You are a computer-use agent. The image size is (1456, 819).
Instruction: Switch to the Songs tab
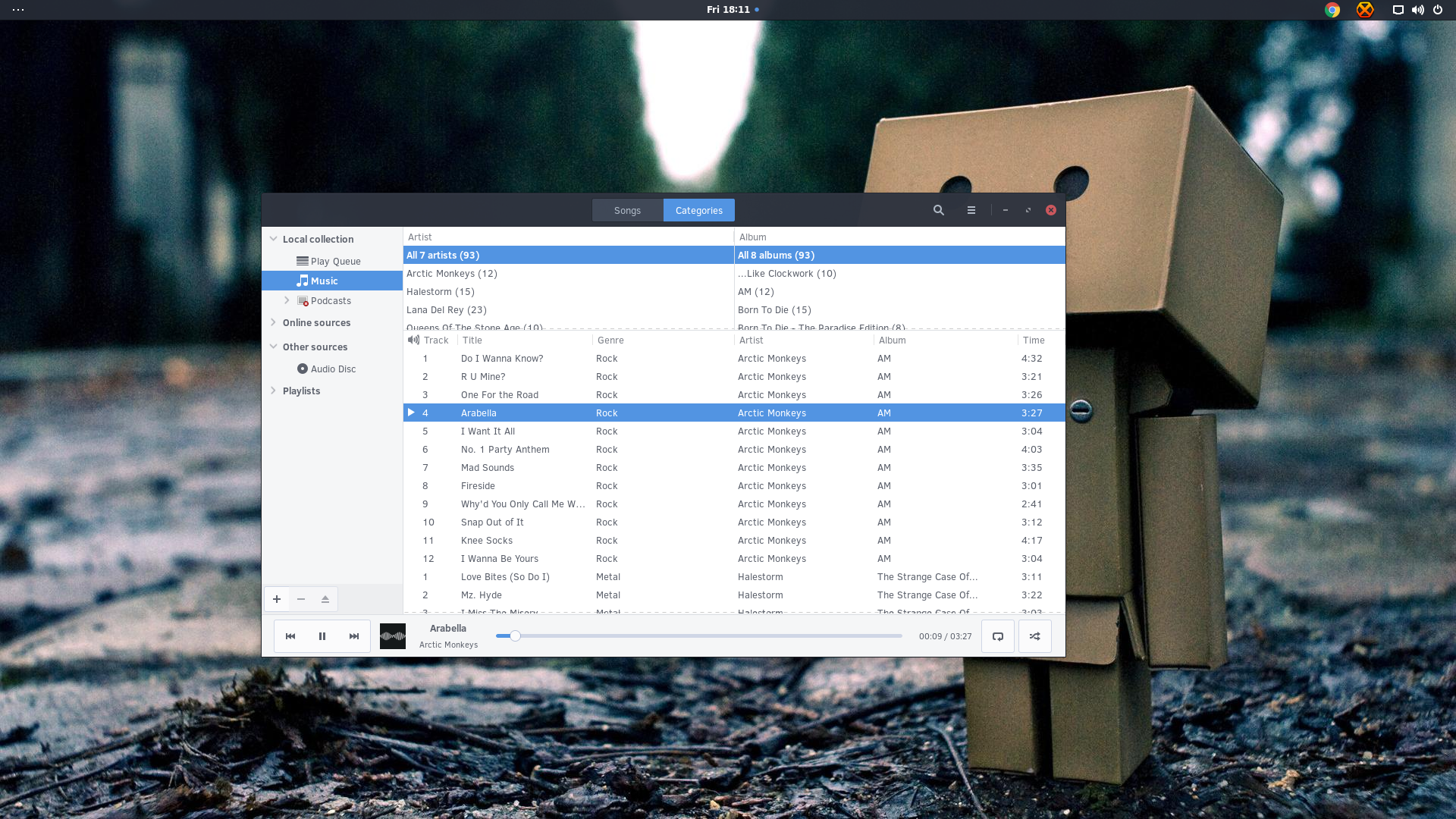(627, 210)
